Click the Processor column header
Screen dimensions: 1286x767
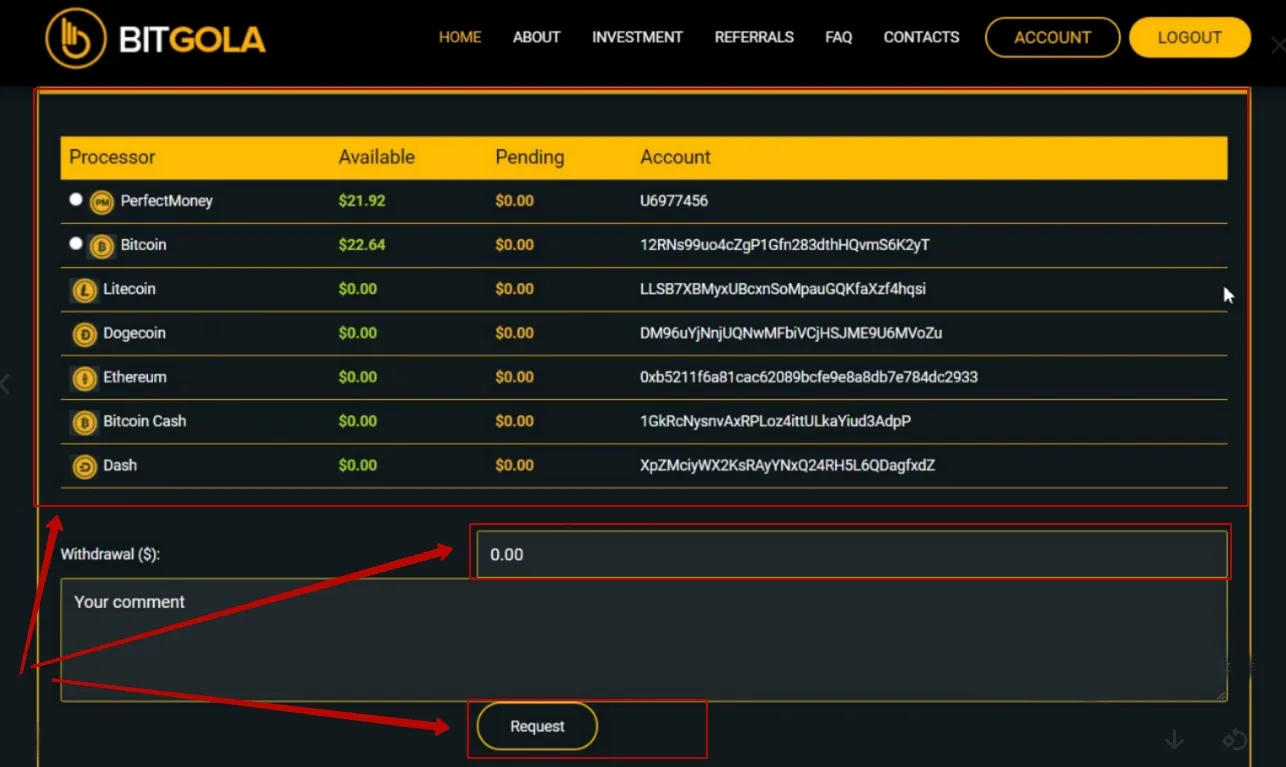click(112, 157)
